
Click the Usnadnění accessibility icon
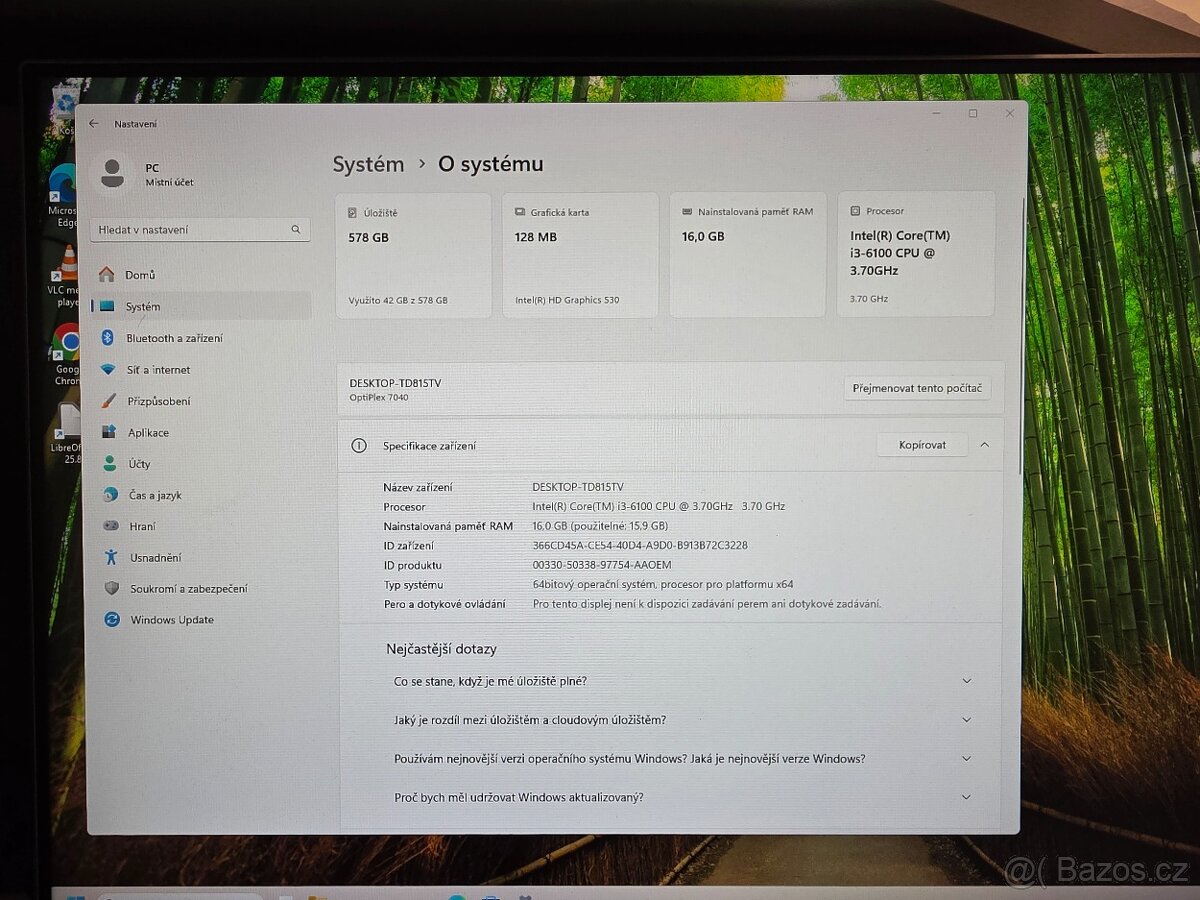111,557
